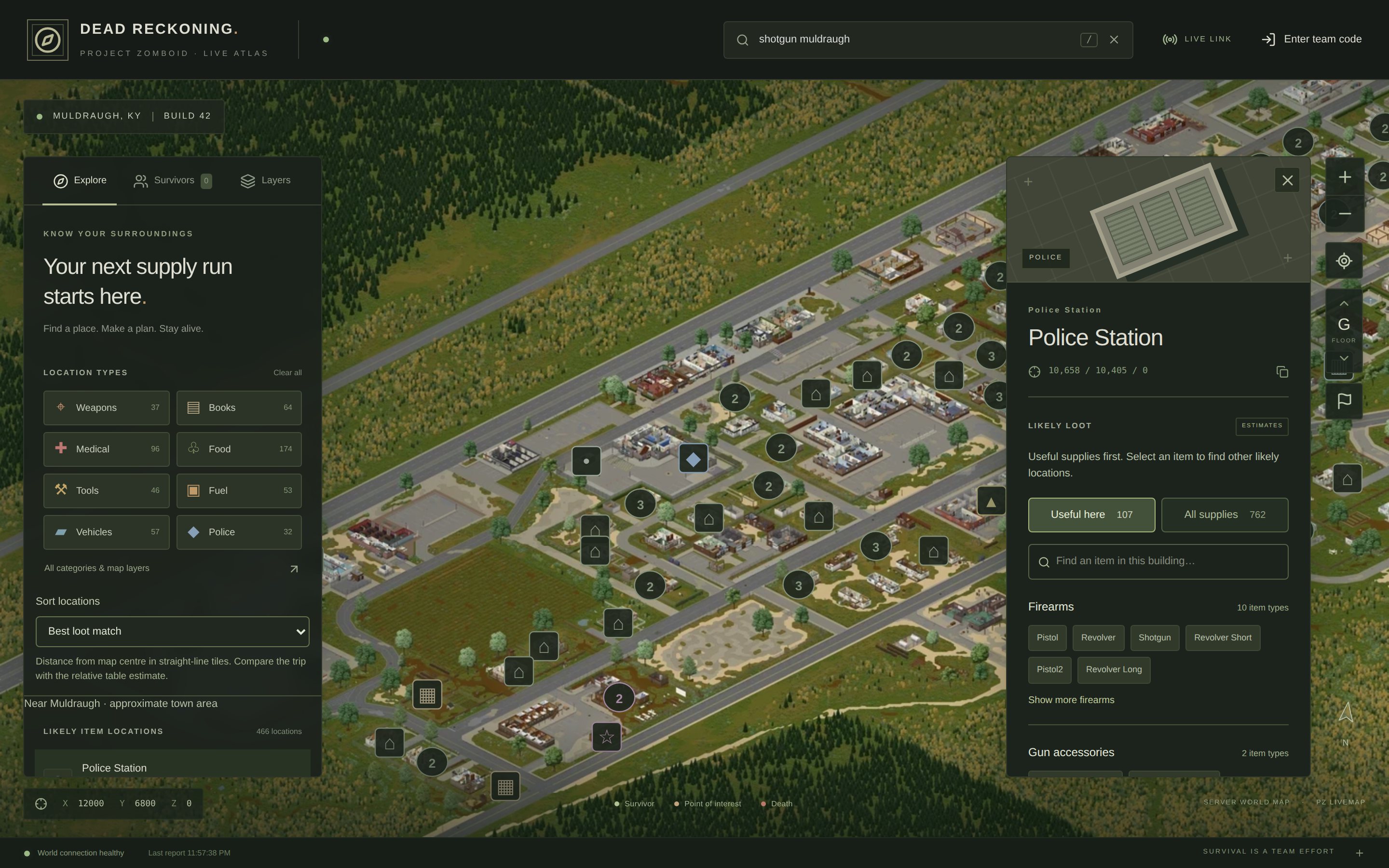Toggle the Tools location type filter
1389x868 pixels.
[x=106, y=491]
